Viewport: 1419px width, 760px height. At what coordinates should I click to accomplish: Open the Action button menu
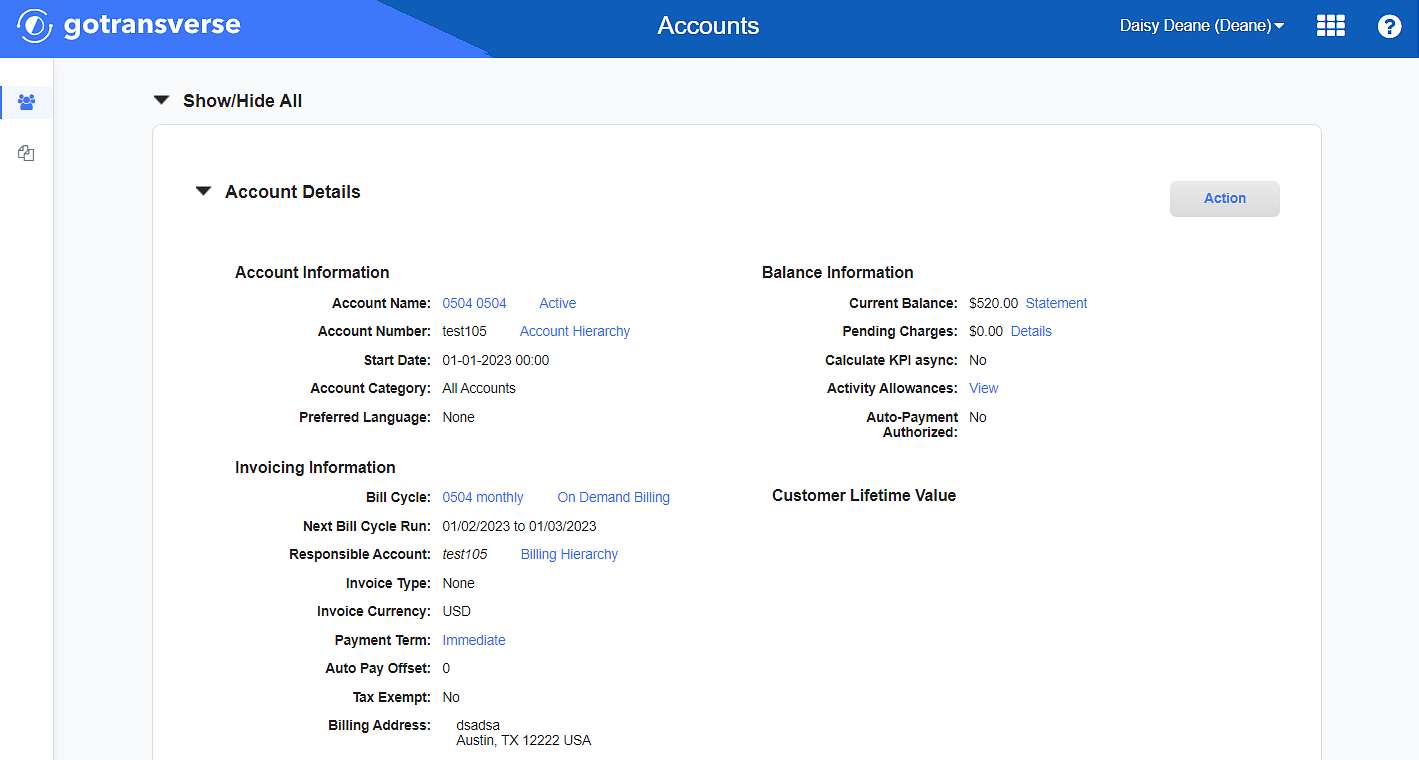click(x=1225, y=199)
